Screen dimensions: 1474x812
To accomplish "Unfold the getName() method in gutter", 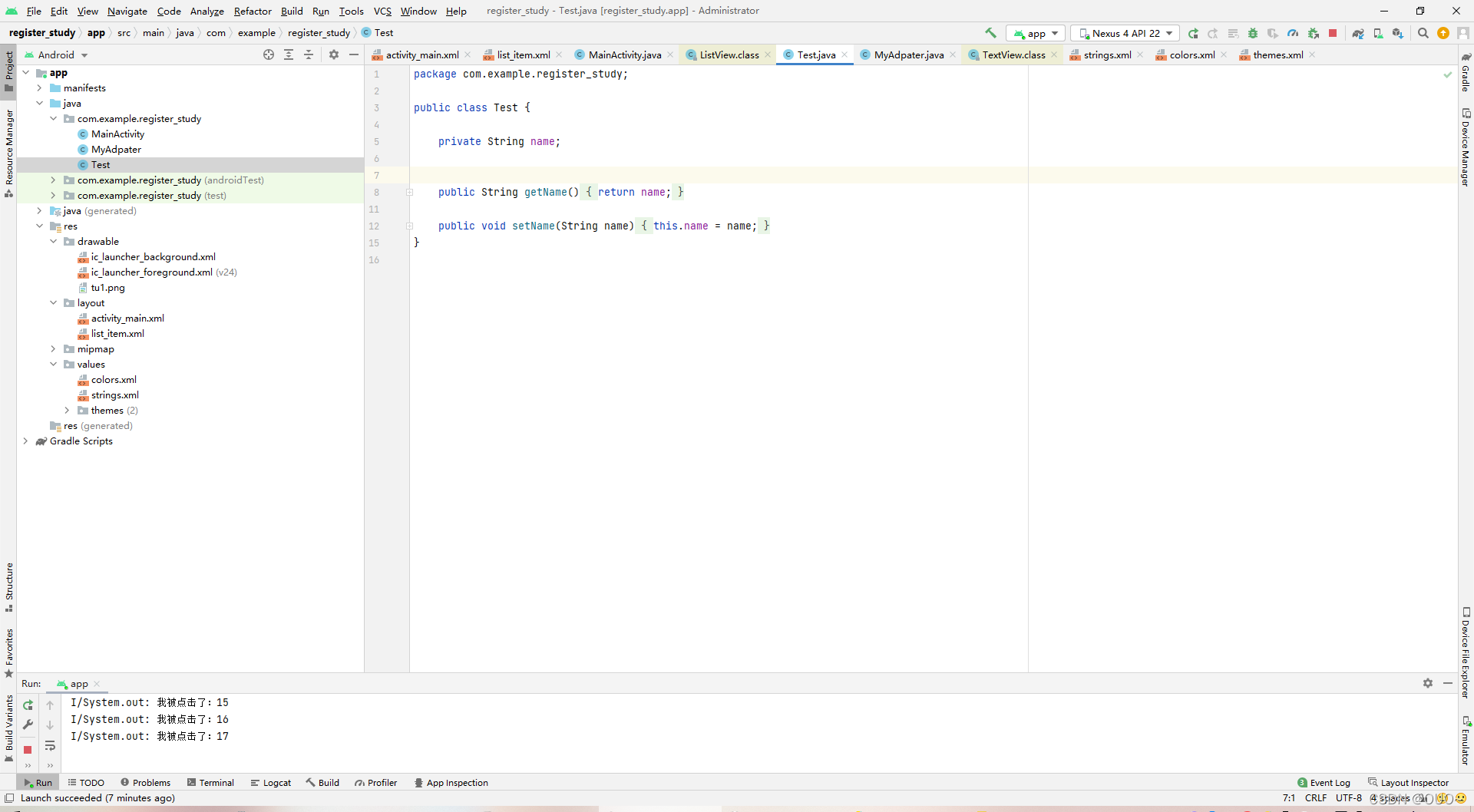I will pos(409,192).
